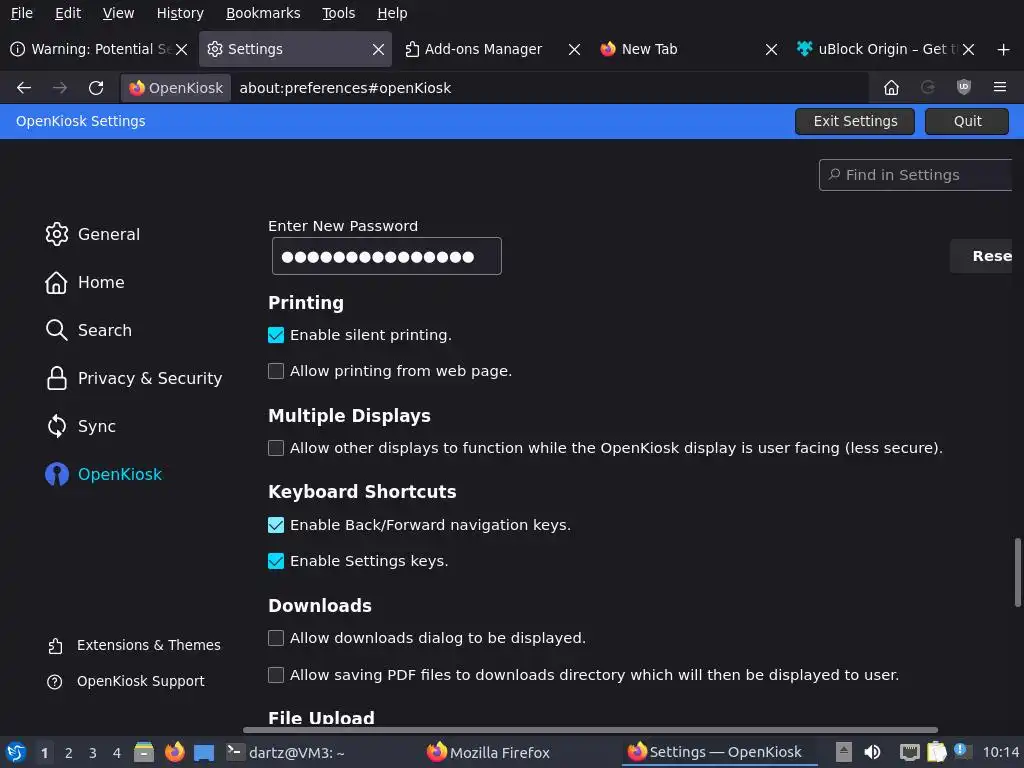Screen dimensions: 1024x768
Task: Toggle Enable Back/Forward navigation keys
Action: click(276, 525)
